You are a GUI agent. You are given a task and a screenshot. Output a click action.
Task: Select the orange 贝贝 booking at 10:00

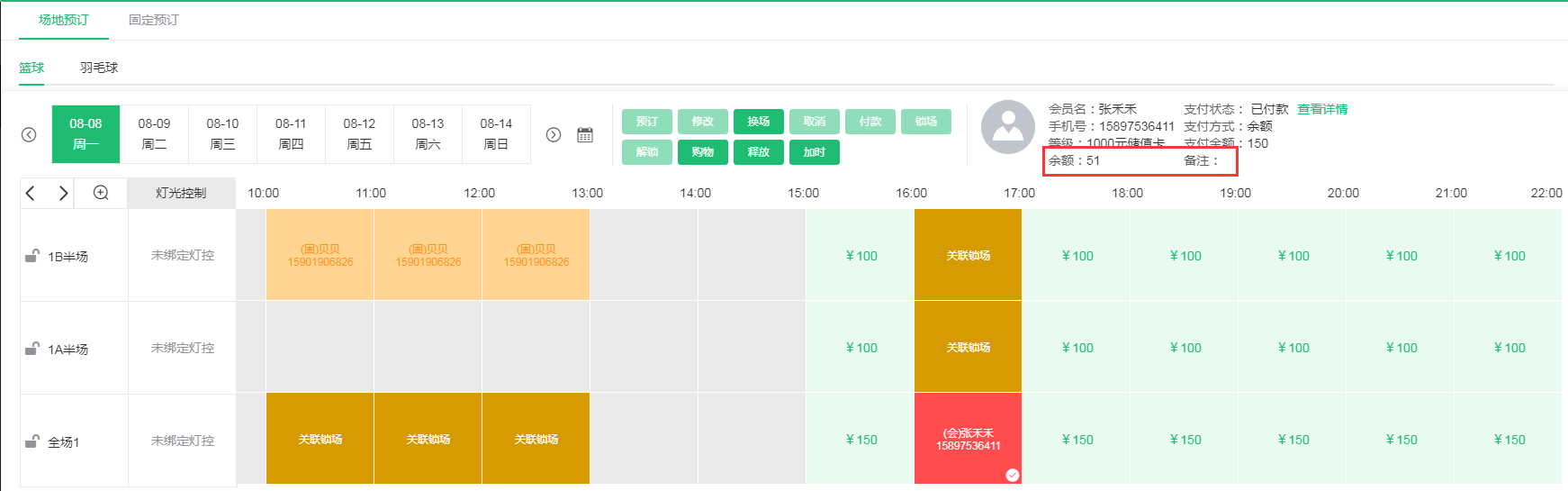tap(320, 256)
